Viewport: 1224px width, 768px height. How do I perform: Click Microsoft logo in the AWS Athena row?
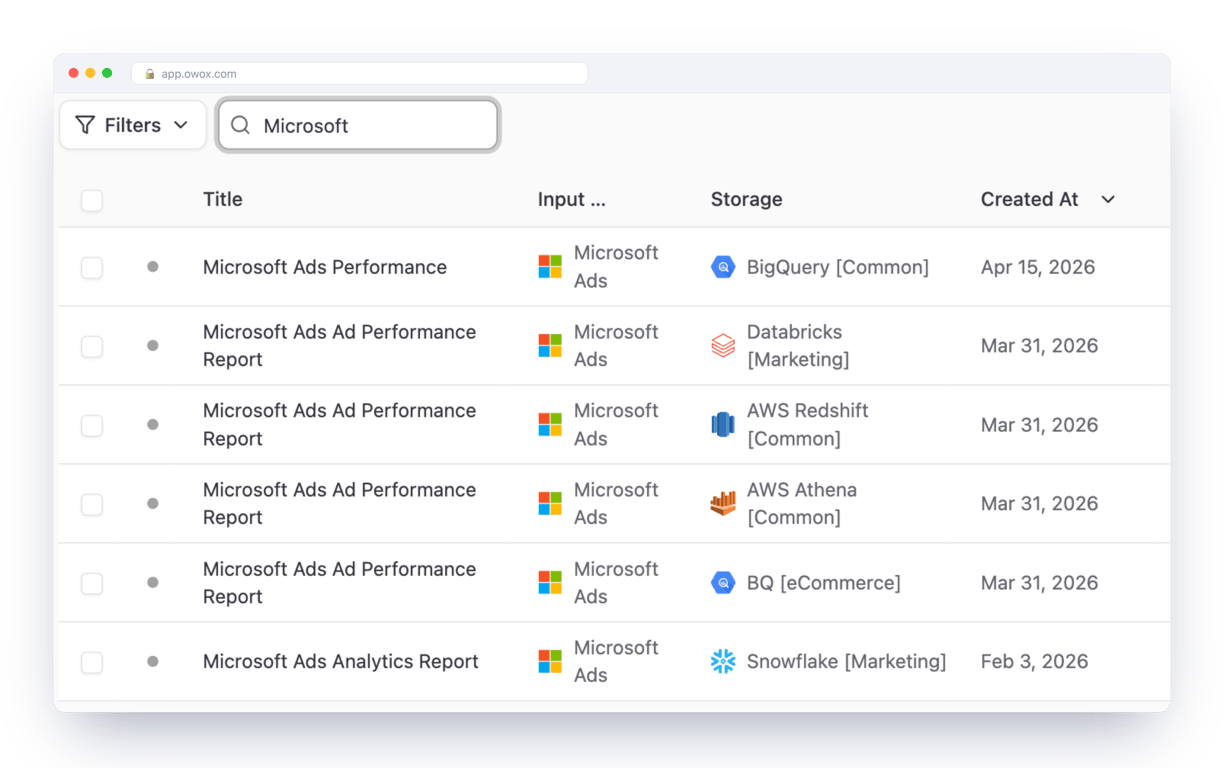click(x=550, y=504)
